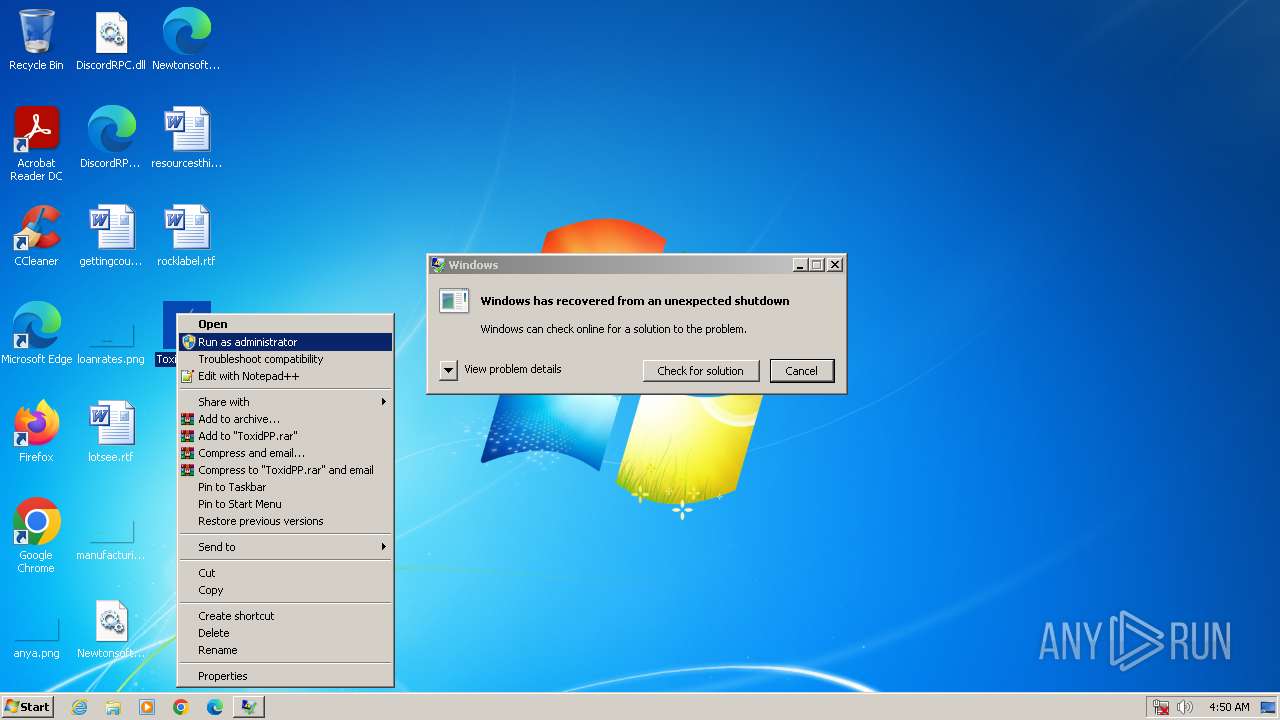
Task: Open Chrome from the taskbar
Action: point(181,707)
